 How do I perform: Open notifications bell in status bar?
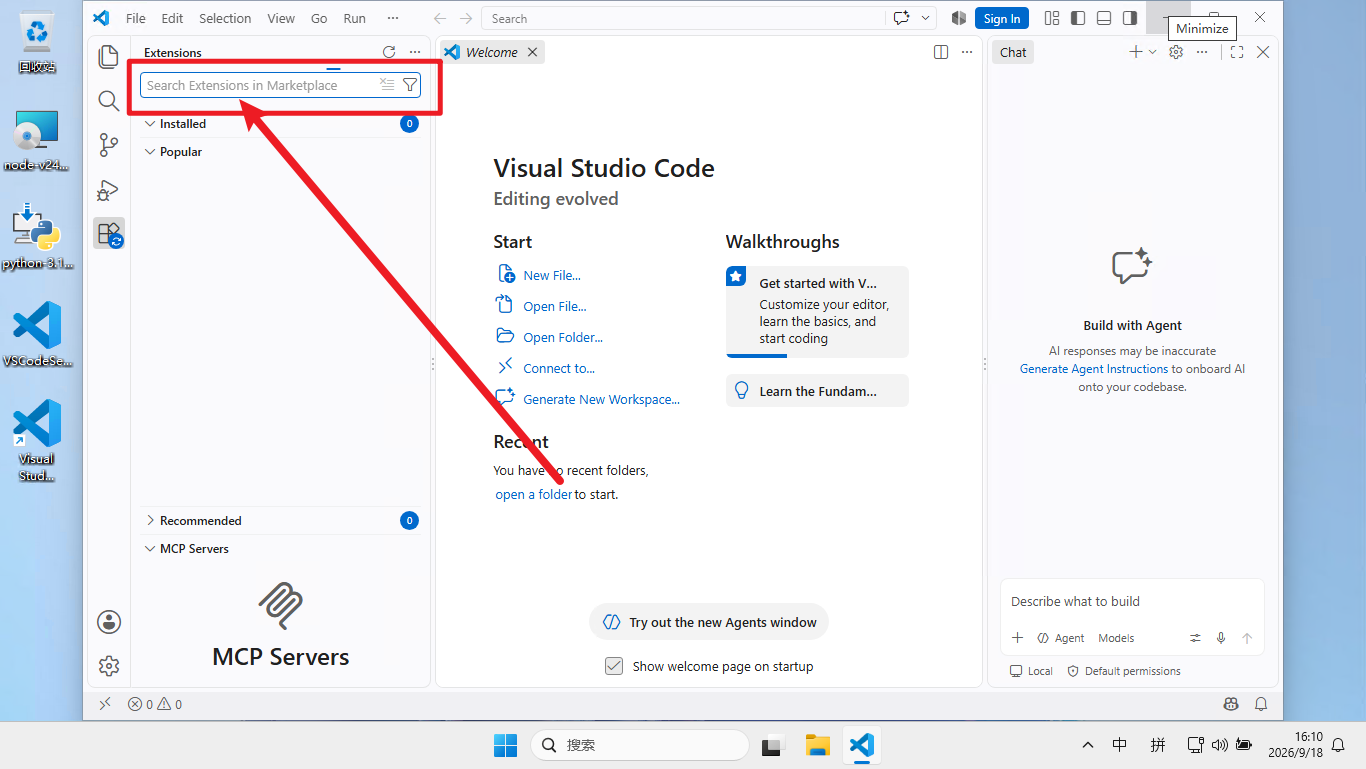tap(1261, 704)
